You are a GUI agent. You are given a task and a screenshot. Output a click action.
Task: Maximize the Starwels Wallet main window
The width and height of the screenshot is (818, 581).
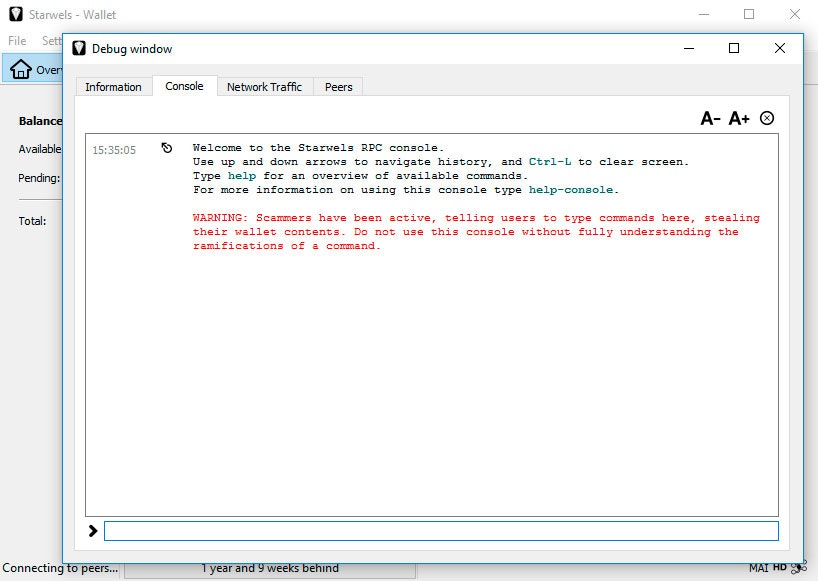(x=749, y=14)
